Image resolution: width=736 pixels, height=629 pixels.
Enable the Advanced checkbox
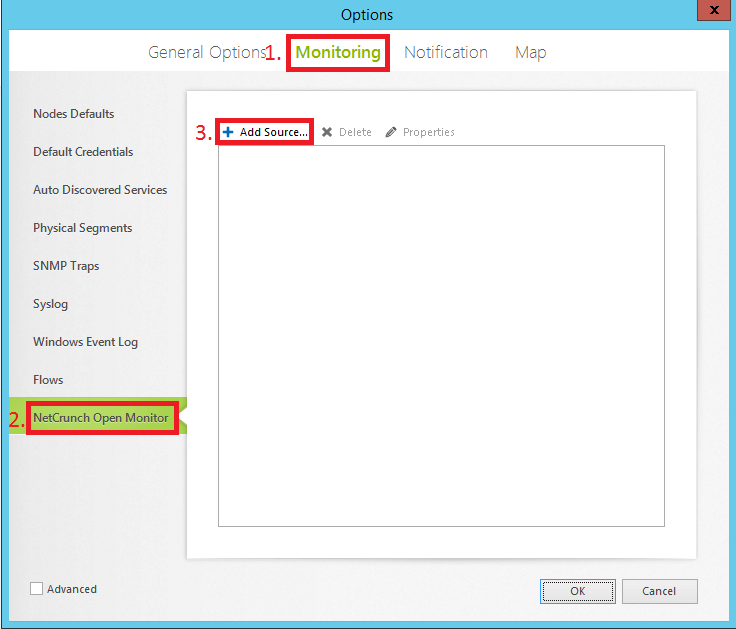(37, 589)
